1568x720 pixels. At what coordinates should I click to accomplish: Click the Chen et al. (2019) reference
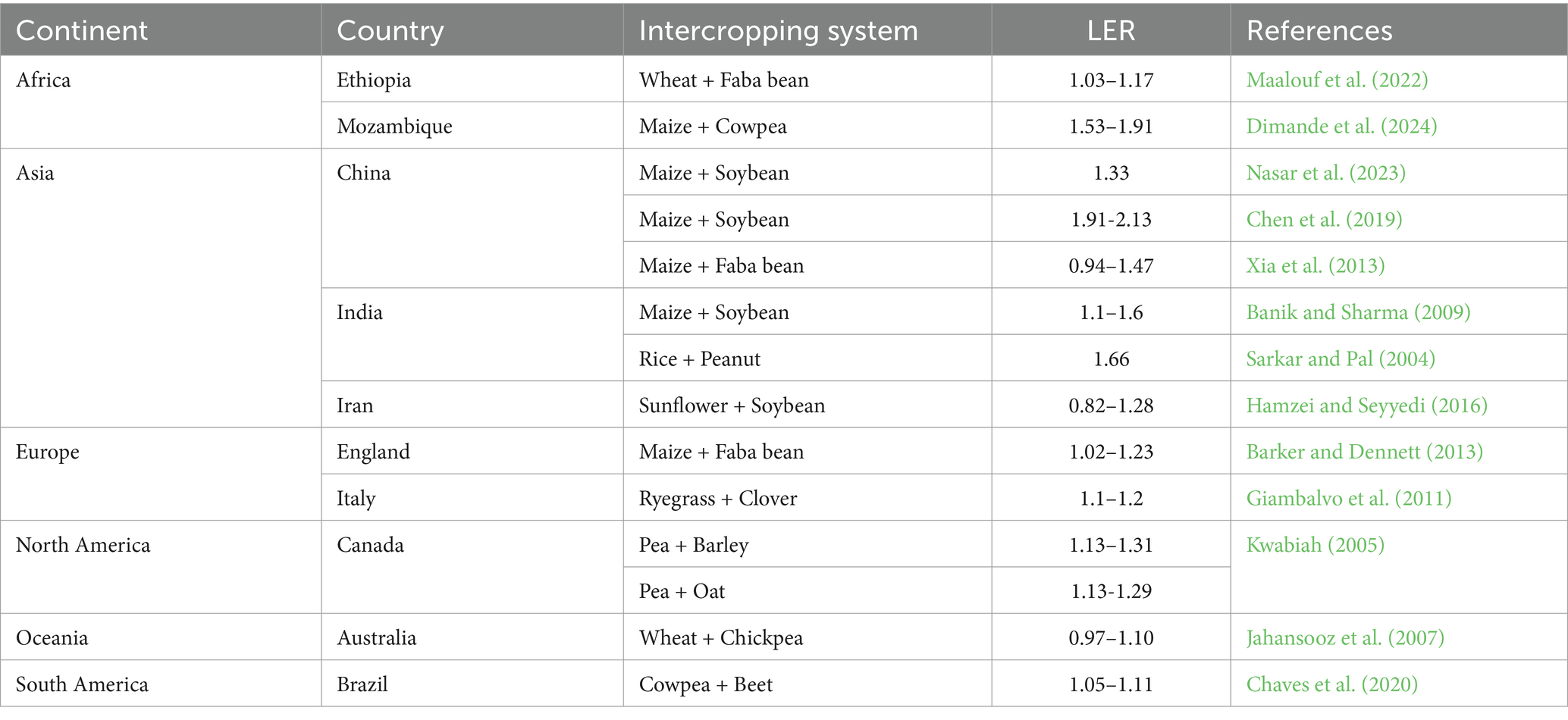tap(1324, 219)
